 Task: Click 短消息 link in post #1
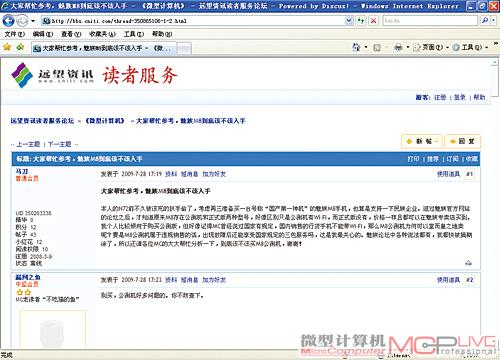tap(189, 174)
